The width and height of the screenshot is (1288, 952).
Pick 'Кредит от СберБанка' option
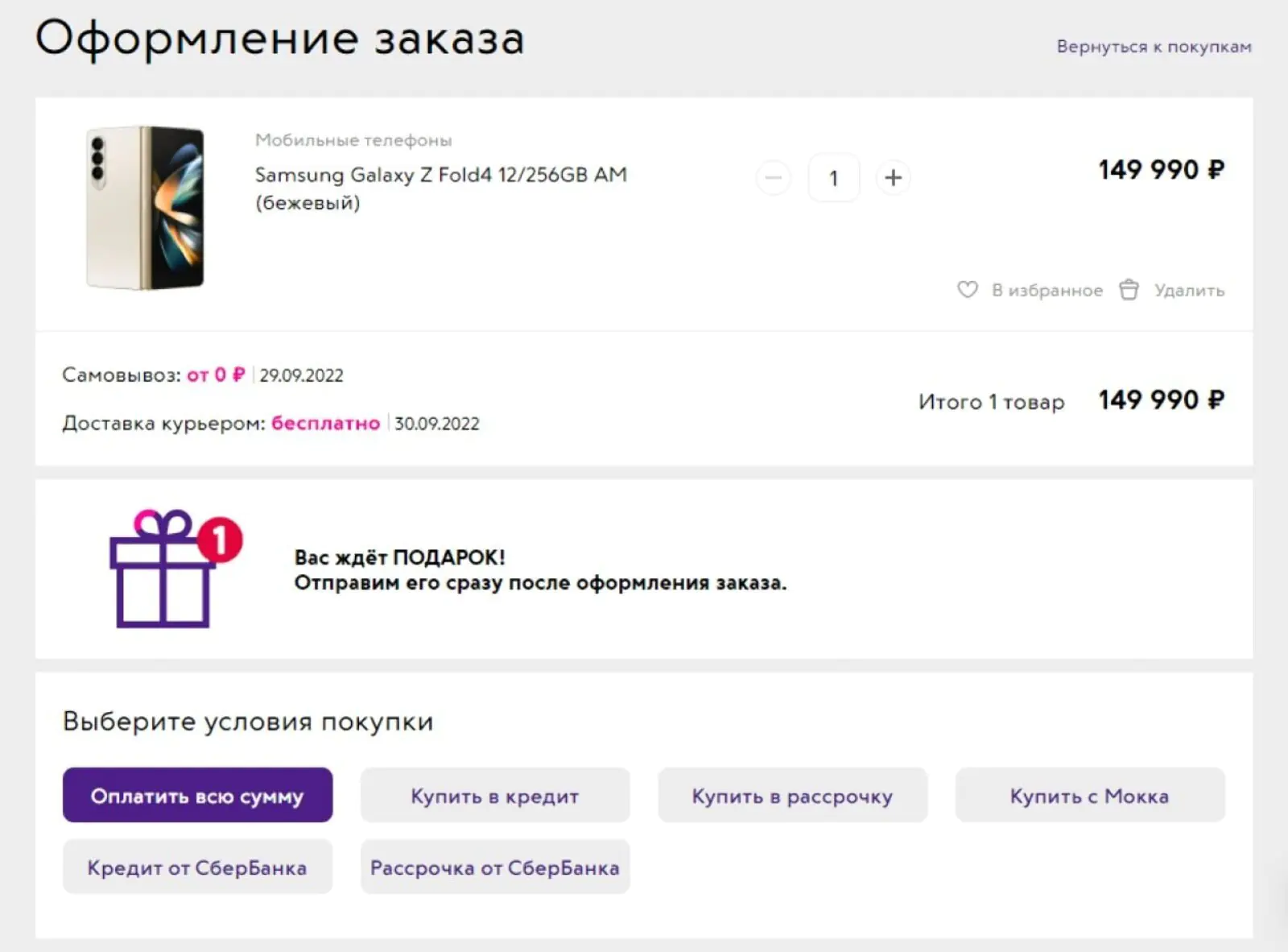(198, 867)
